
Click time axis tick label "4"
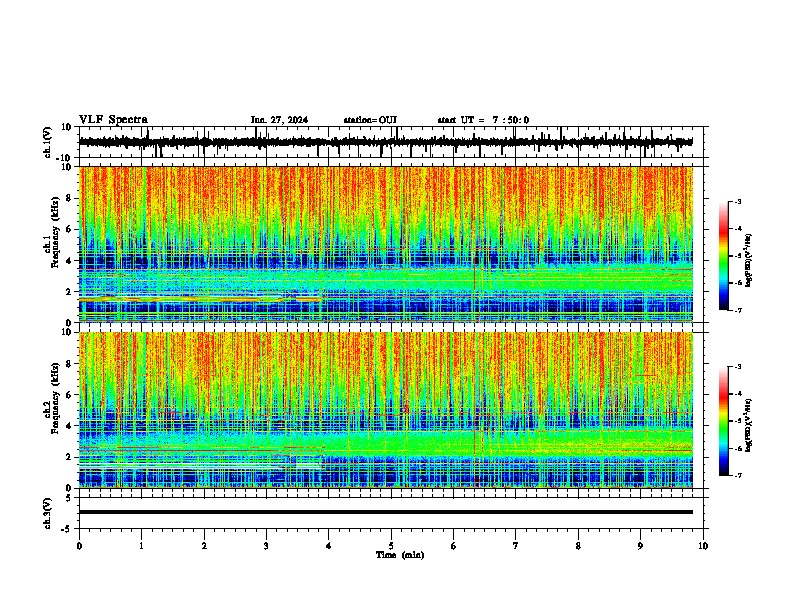329,546
